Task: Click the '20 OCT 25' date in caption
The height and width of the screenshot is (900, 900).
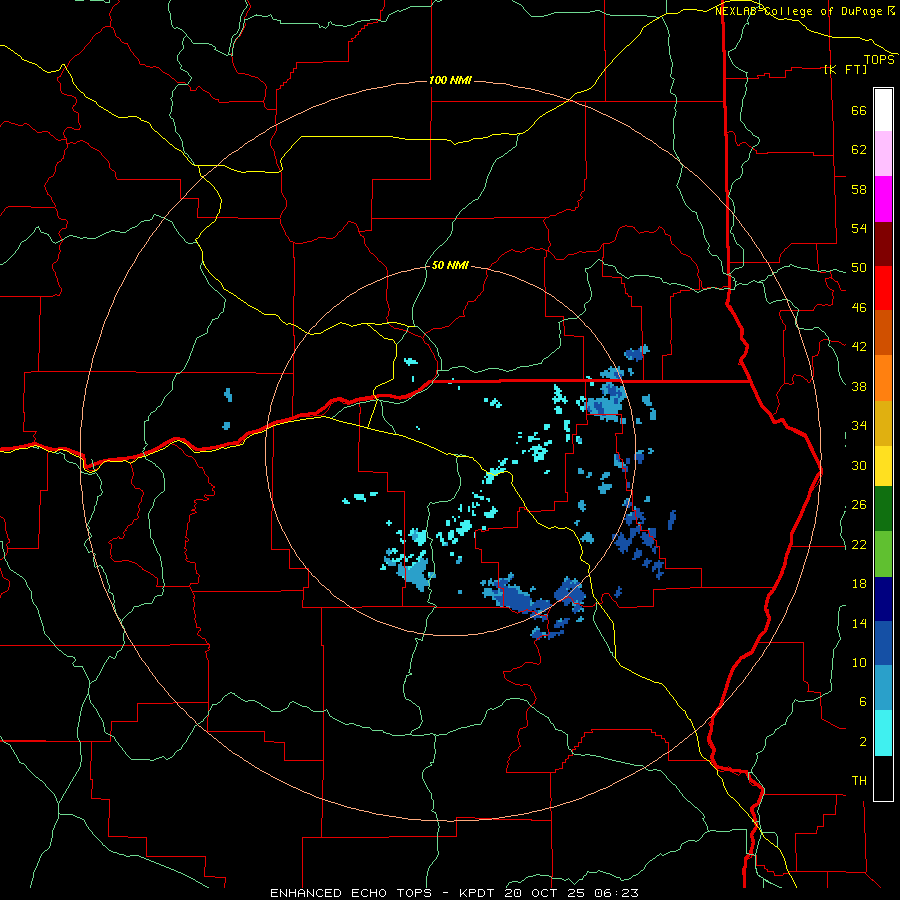Action: (x=545, y=893)
